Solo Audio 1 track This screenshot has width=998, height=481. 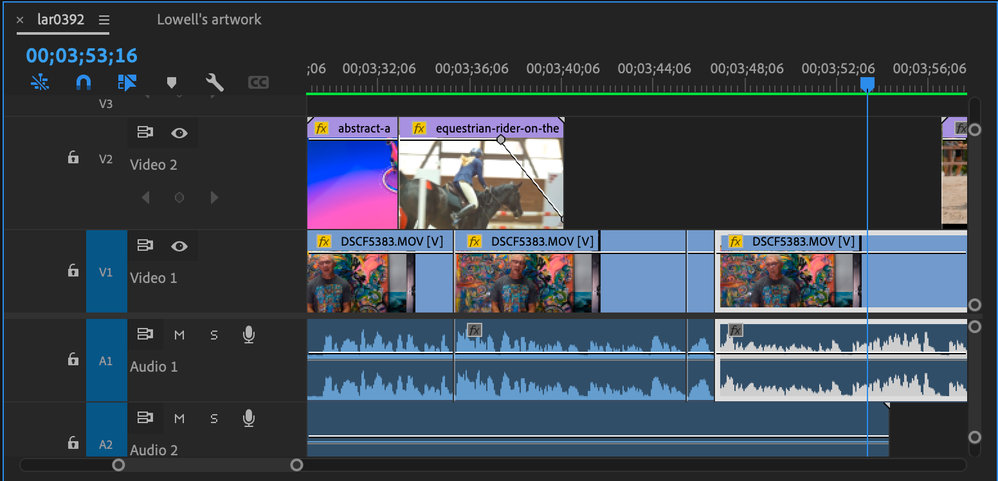pyautogui.click(x=214, y=335)
